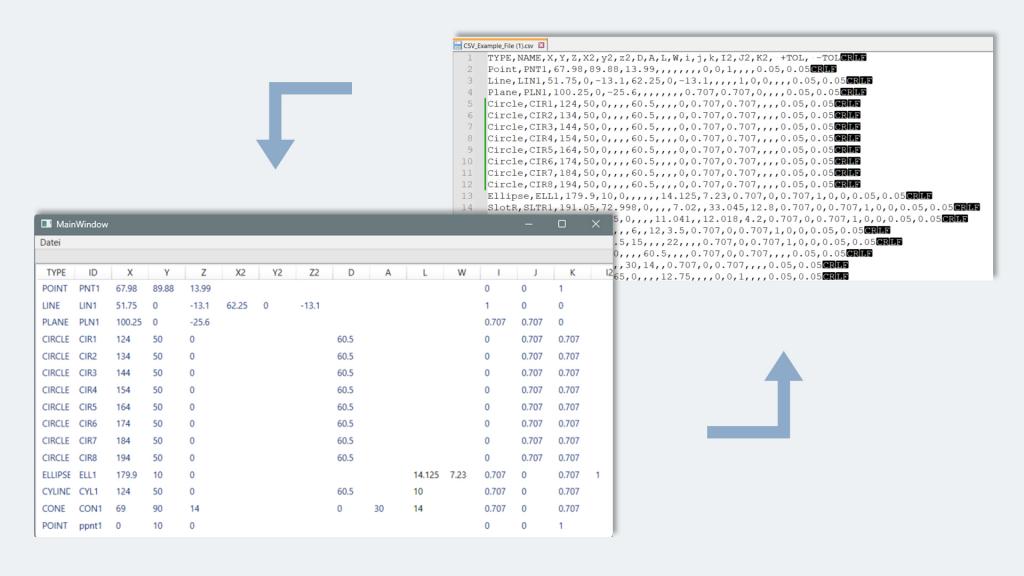Sort the table by TYPE column header
This screenshot has width=1024, height=576.
point(56,272)
